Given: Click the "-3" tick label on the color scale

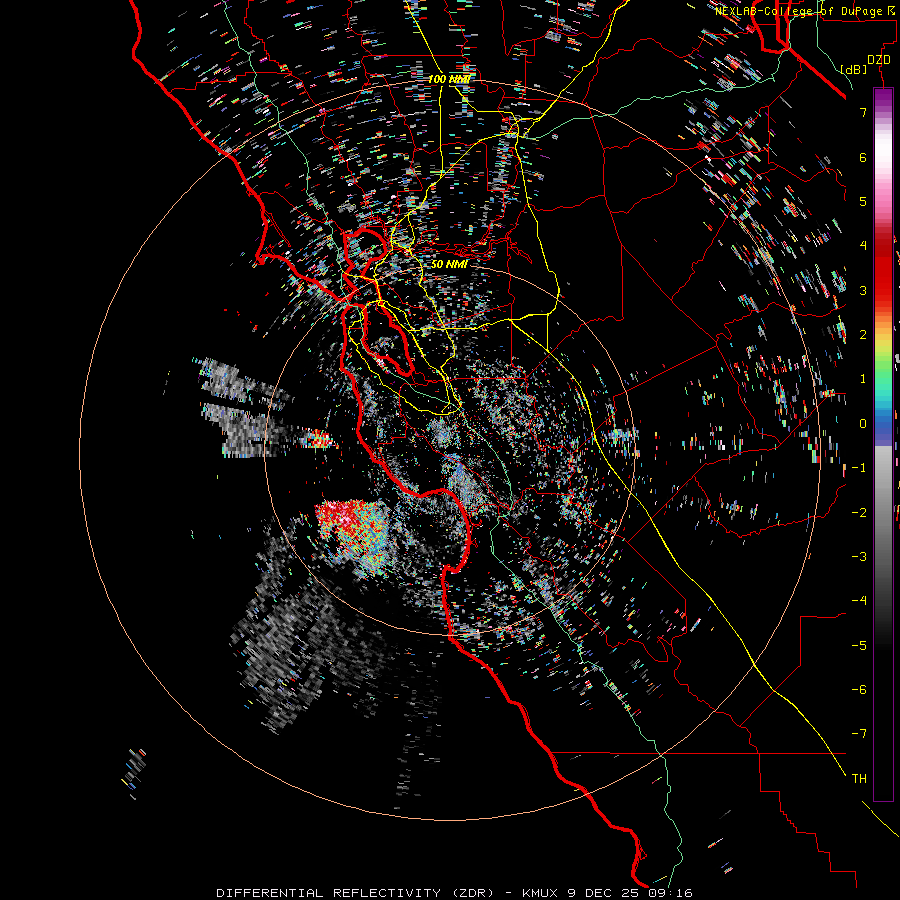Looking at the screenshot, I should [x=859, y=557].
